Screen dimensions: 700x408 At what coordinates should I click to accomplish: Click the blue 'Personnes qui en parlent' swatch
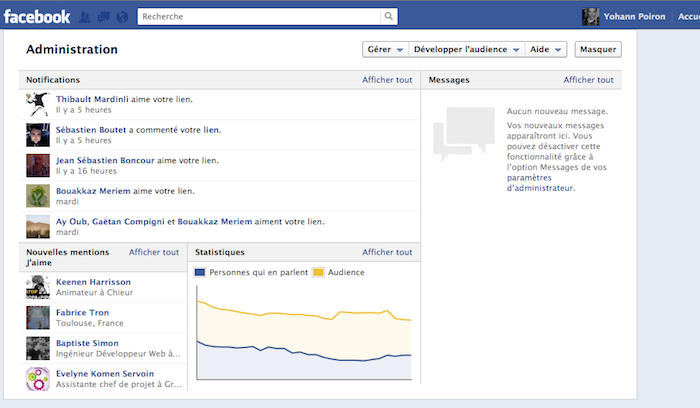tap(200, 272)
